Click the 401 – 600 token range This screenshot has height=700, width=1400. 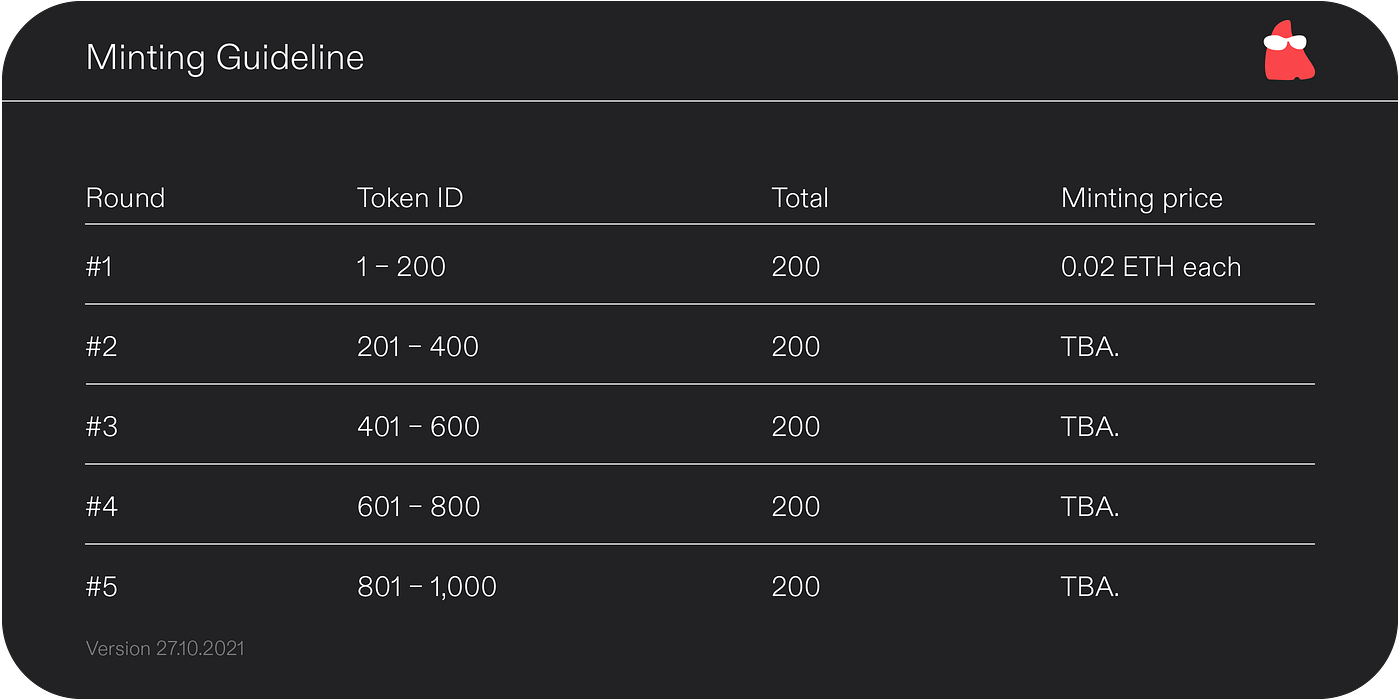[x=418, y=427]
